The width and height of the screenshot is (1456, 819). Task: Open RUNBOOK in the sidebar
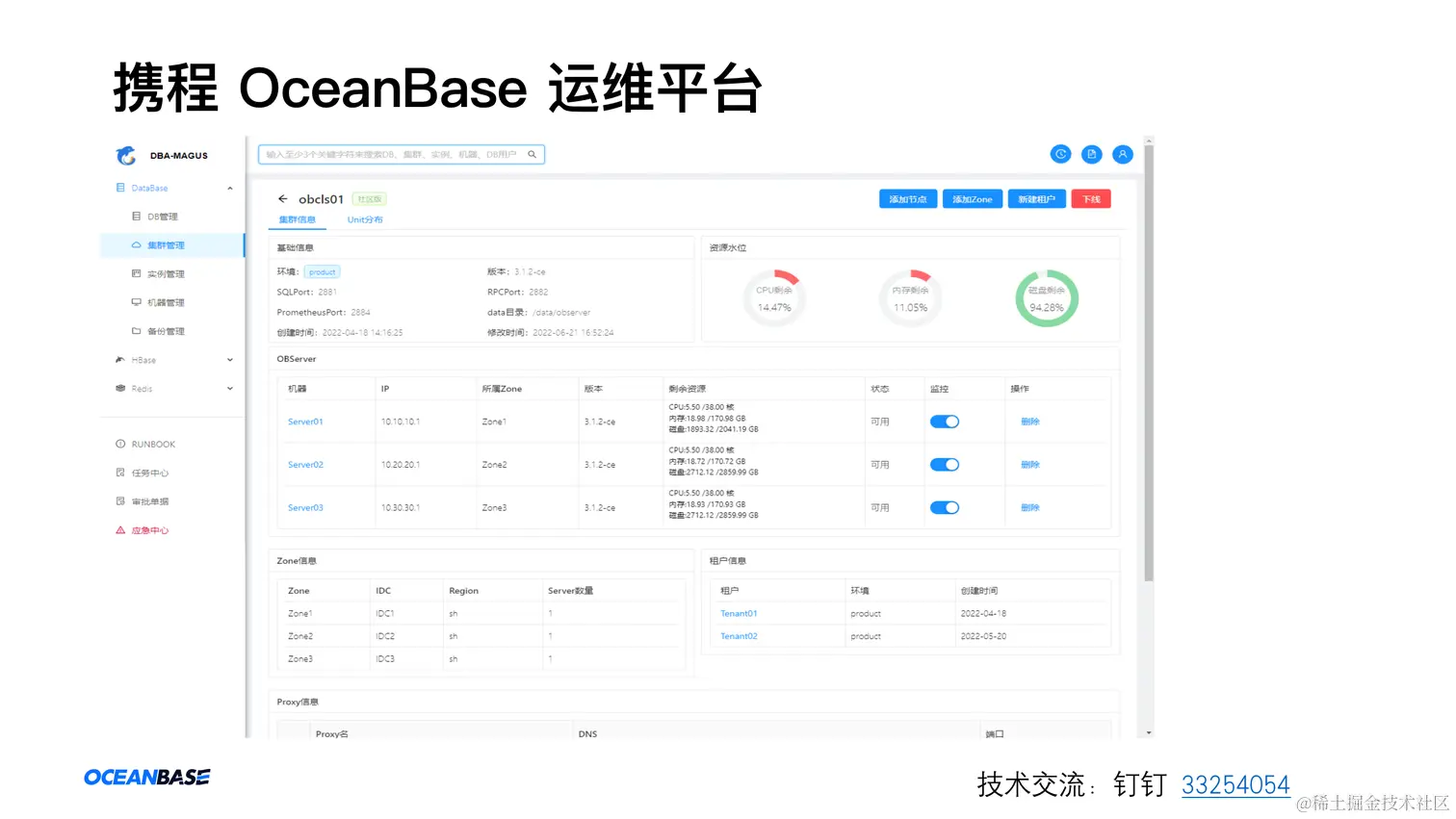click(x=153, y=445)
